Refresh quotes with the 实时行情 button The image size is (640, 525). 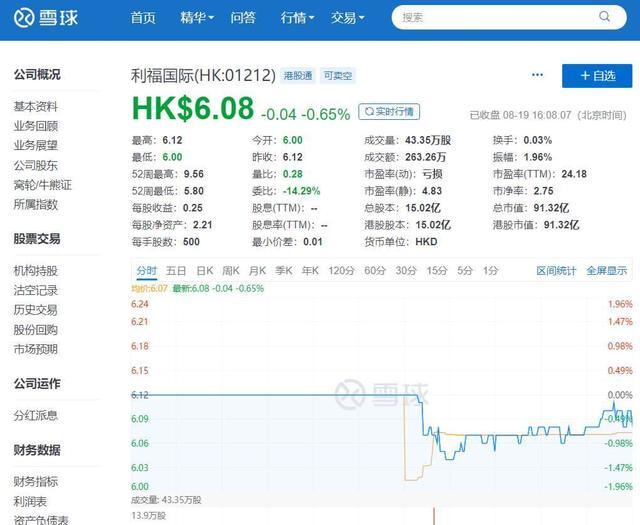click(x=389, y=111)
